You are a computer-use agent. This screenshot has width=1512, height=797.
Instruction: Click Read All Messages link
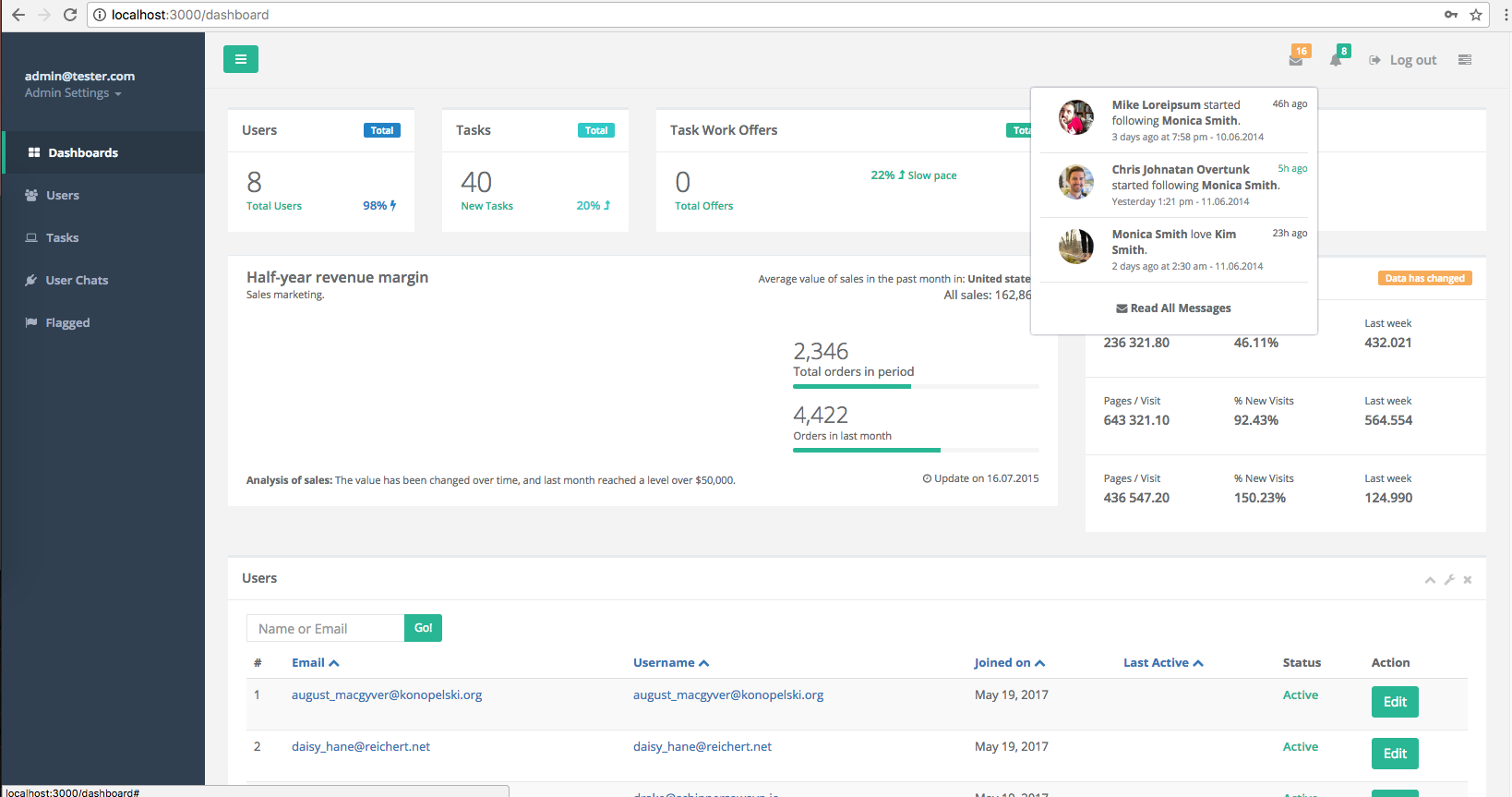coord(1173,308)
